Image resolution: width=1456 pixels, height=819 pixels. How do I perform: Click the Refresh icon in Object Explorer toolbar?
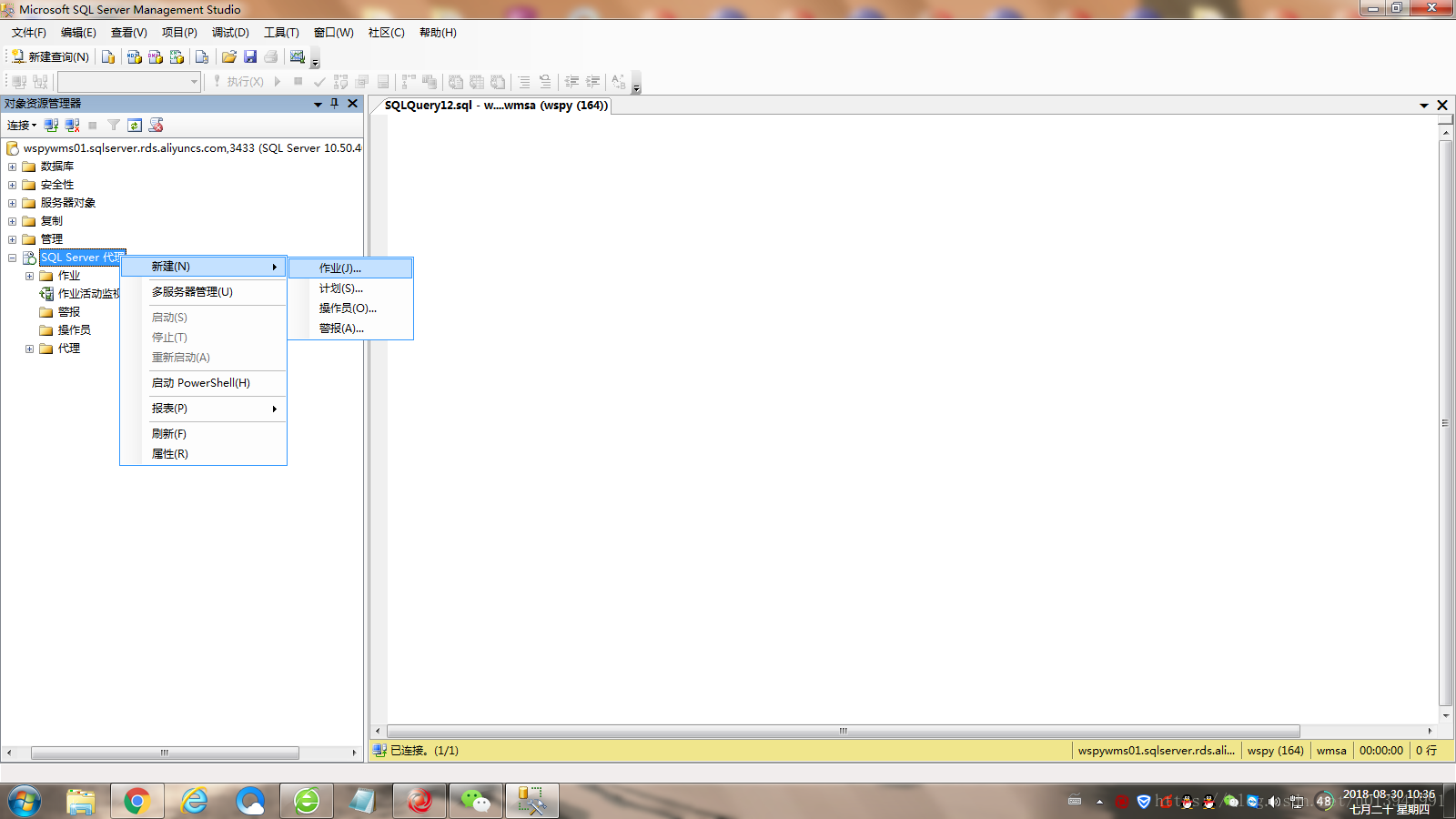coord(135,126)
